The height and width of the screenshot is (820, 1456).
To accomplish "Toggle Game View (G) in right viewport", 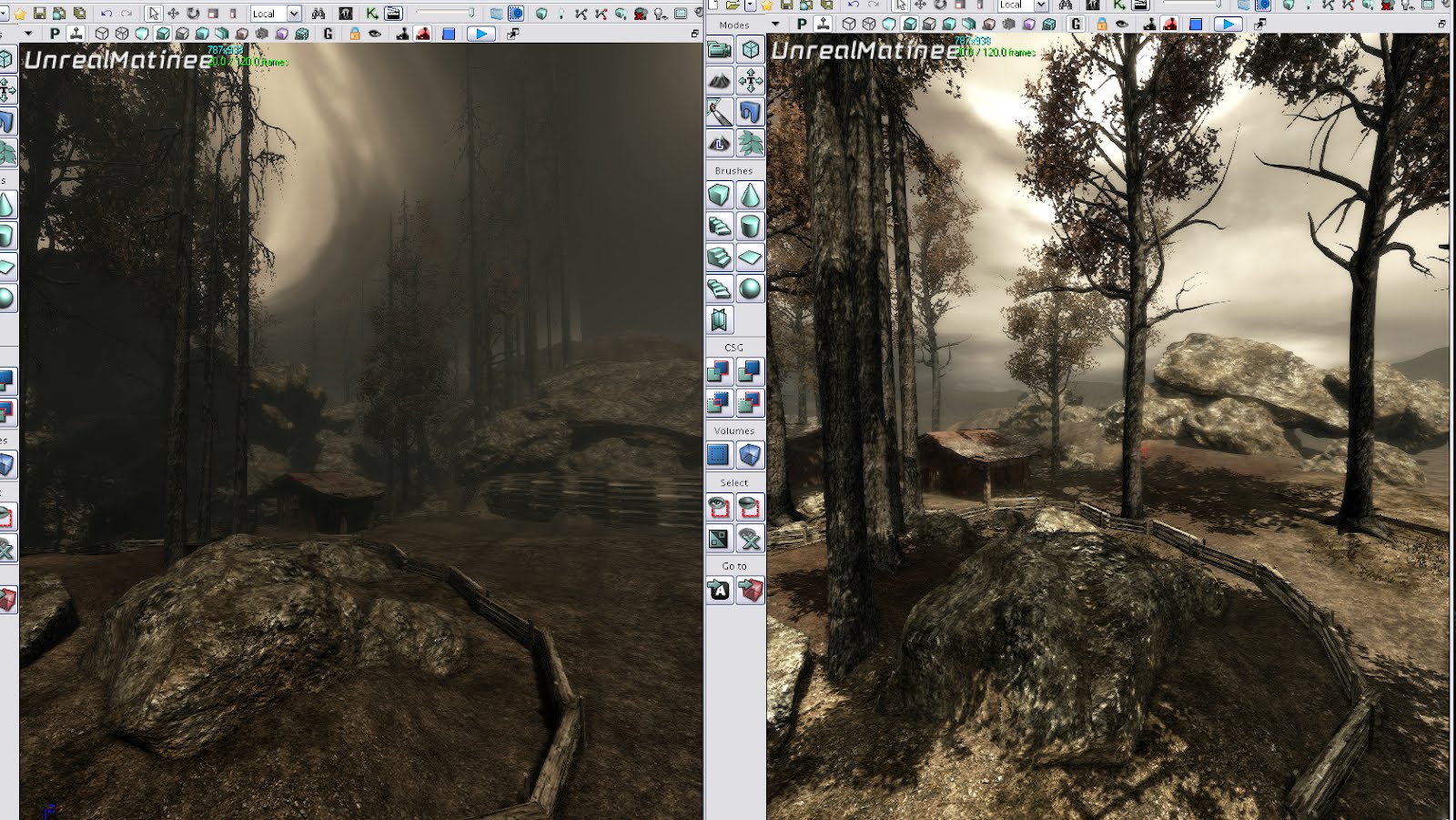I will coord(1076,24).
